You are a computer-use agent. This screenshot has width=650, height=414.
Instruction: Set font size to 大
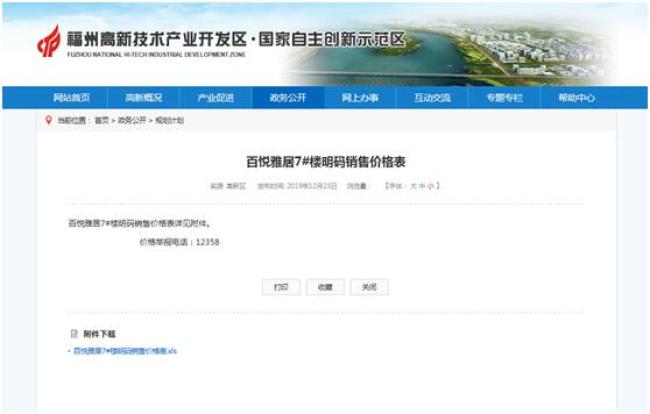click(x=413, y=186)
